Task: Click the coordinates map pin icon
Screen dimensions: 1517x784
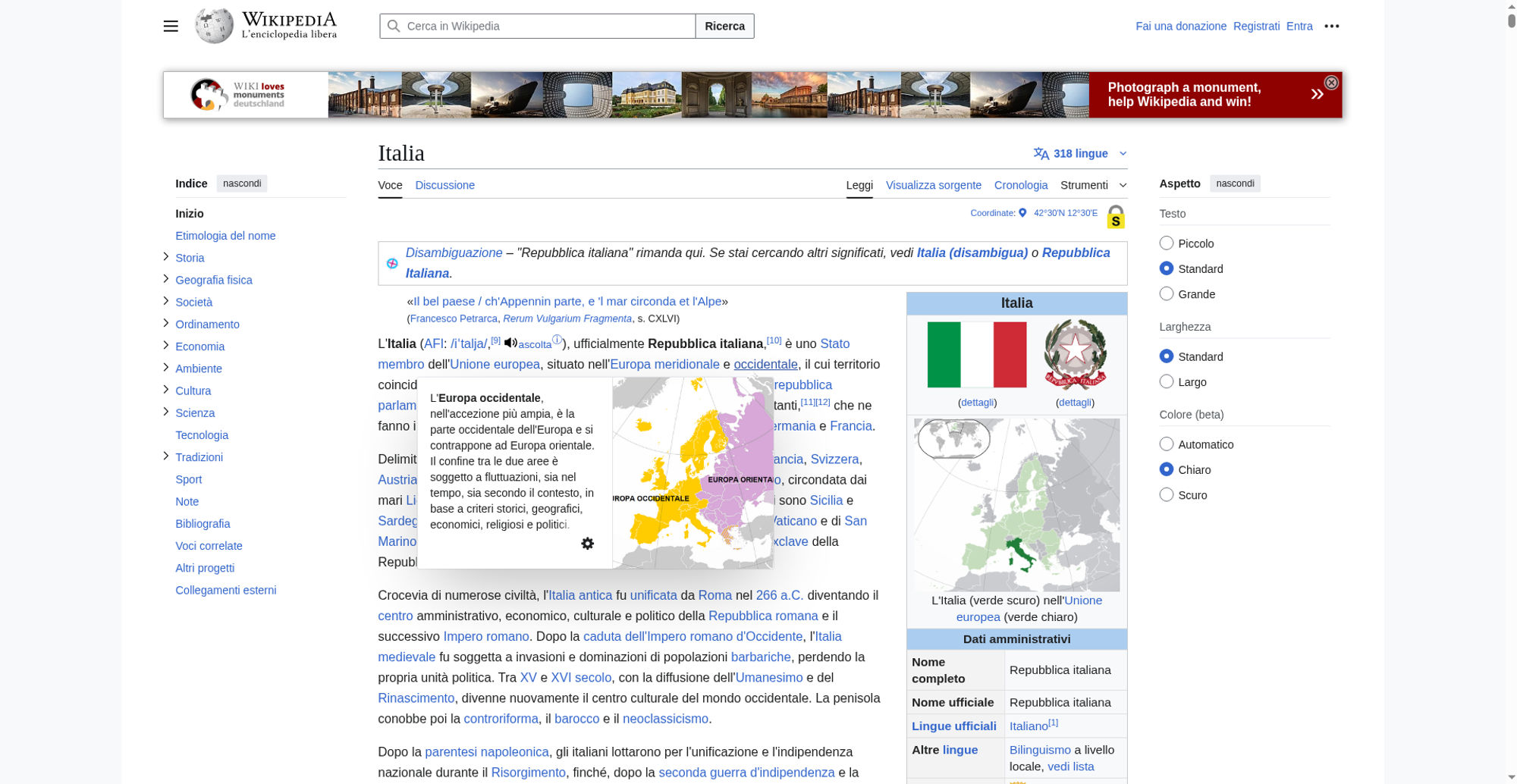Action: tap(1022, 213)
